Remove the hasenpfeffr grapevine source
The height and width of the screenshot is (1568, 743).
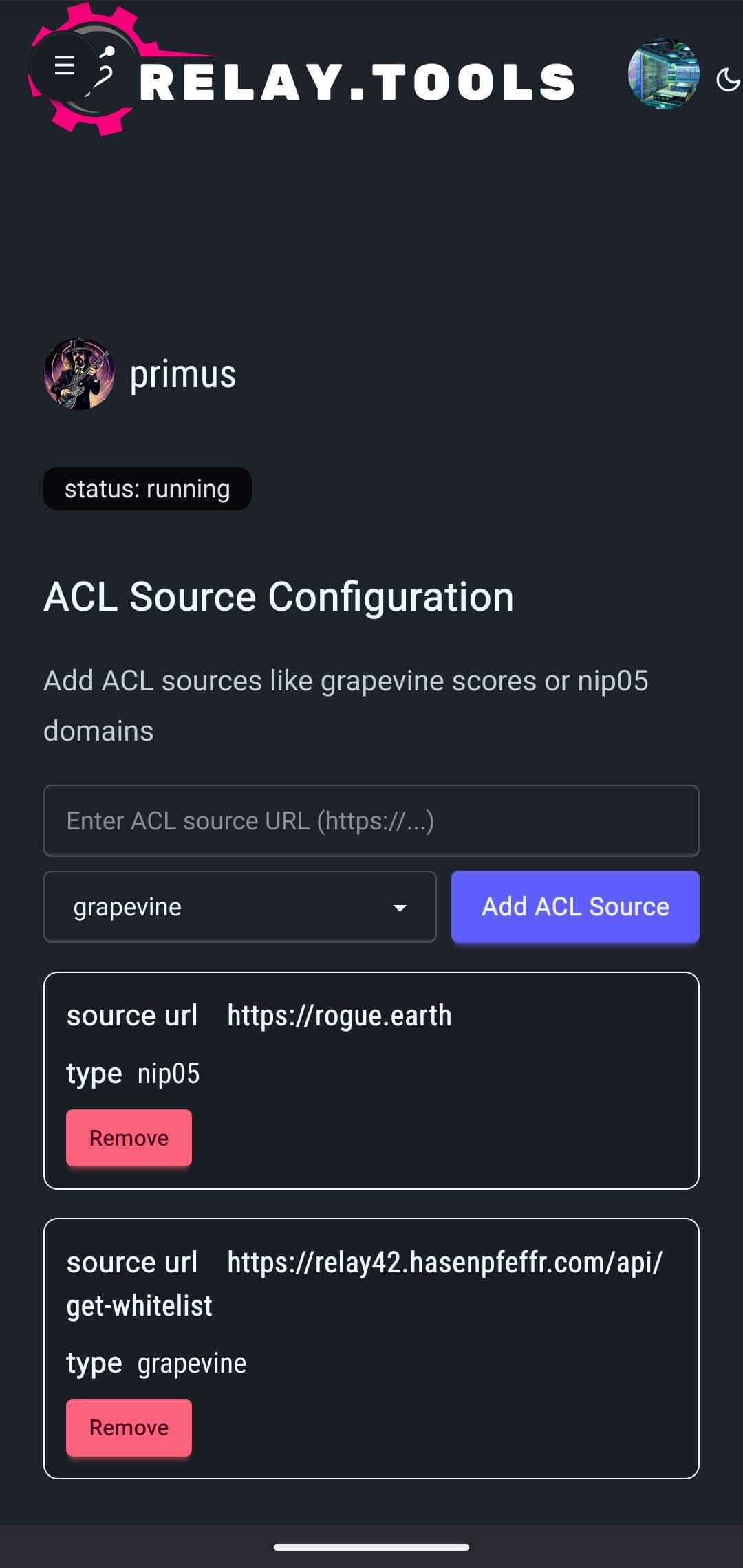tap(129, 1428)
